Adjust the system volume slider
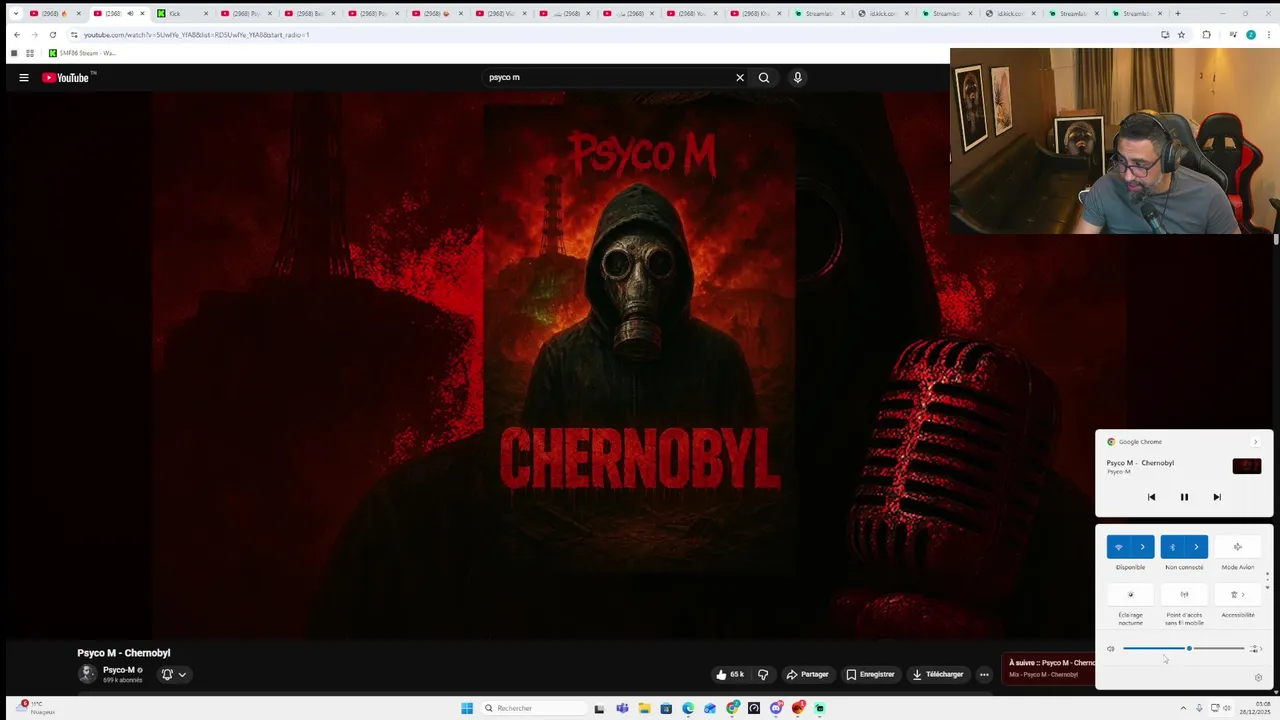The height and width of the screenshot is (720, 1280). 1183,649
